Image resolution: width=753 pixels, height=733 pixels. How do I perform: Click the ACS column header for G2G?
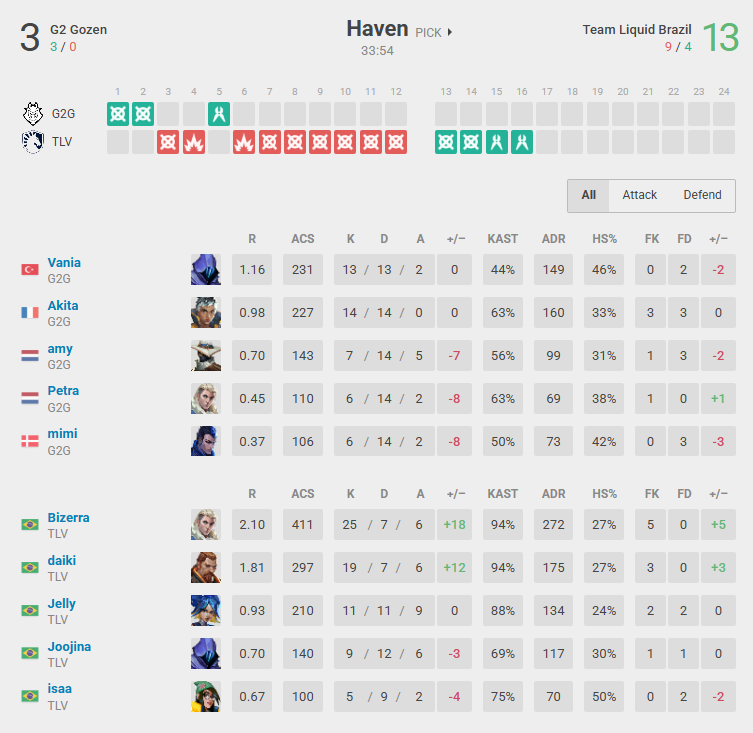[x=302, y=239]
